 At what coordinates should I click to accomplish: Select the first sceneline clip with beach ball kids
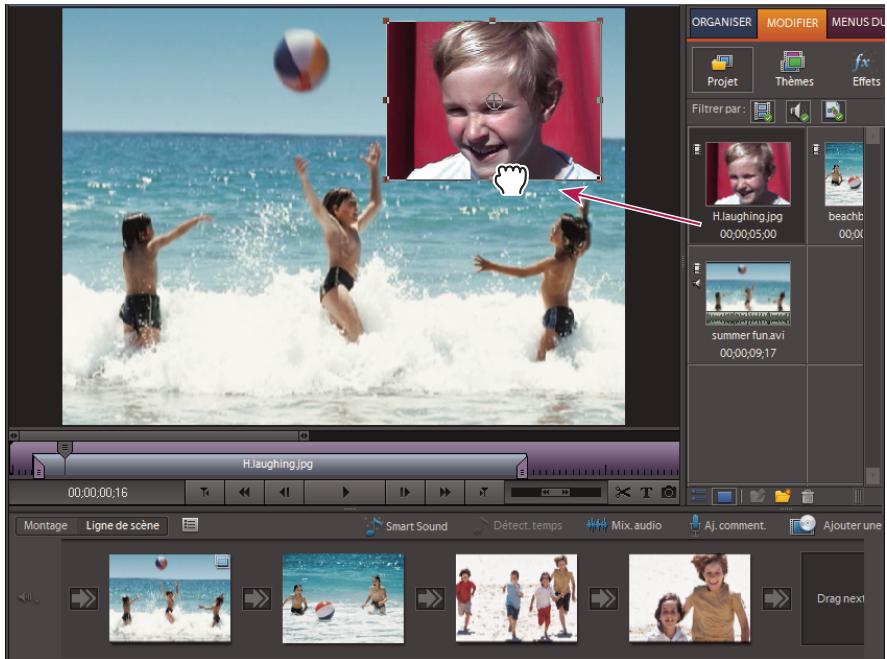(x=170, y=598)
